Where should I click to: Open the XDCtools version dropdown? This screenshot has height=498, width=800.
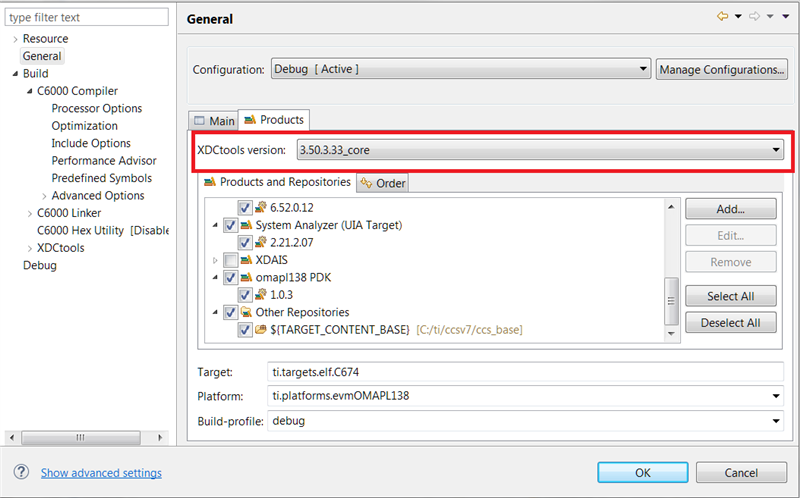(x=540, y=150)
